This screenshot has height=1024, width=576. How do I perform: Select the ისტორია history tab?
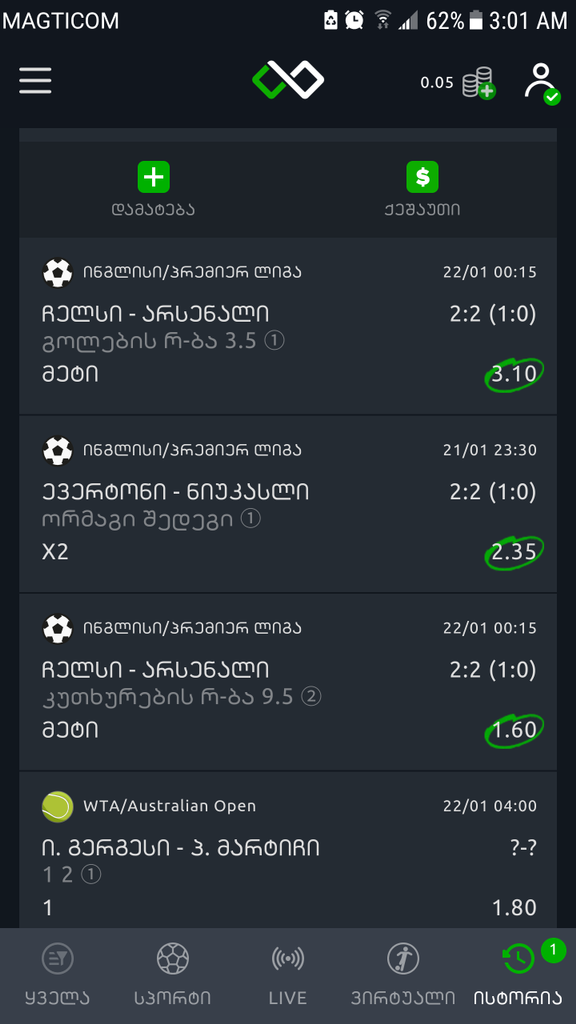[518, 975]
